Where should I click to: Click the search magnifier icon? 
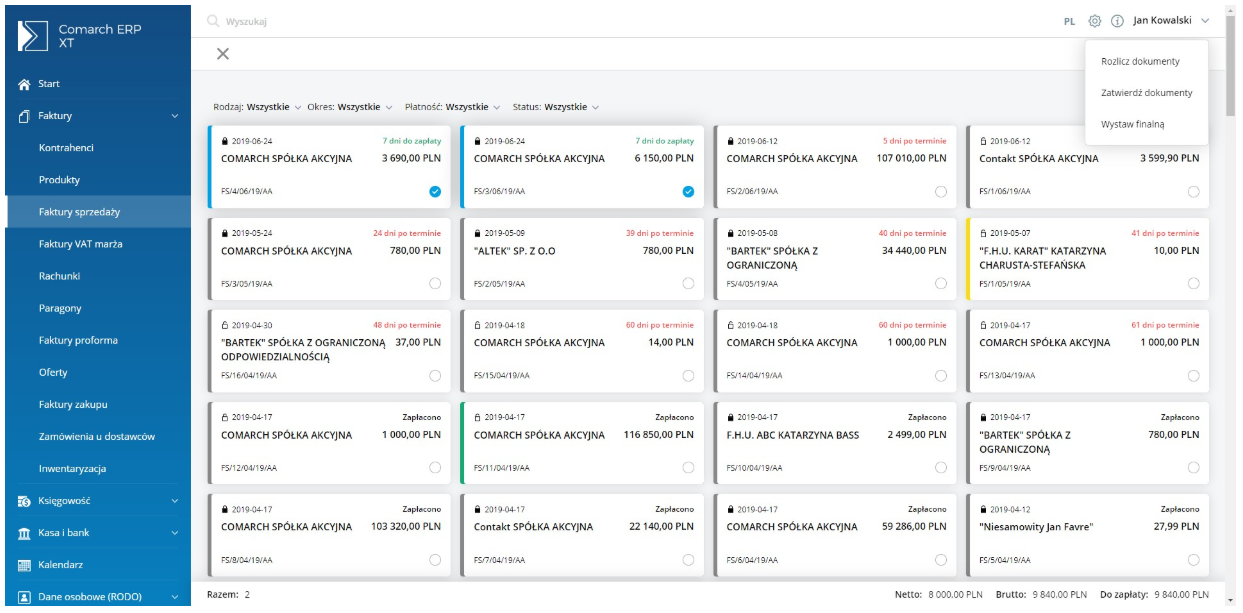[x=212, y=20]
